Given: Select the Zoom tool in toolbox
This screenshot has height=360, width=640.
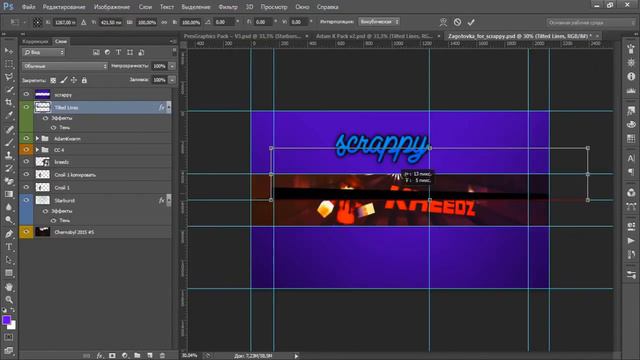Looking at the screenshot, I should (9, 300).
